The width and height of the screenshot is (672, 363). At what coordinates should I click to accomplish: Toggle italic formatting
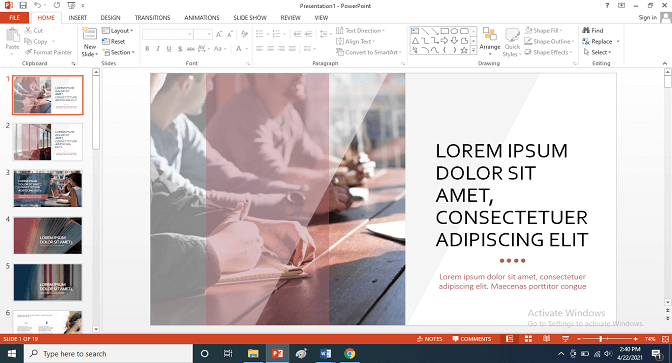pos(158,48)
